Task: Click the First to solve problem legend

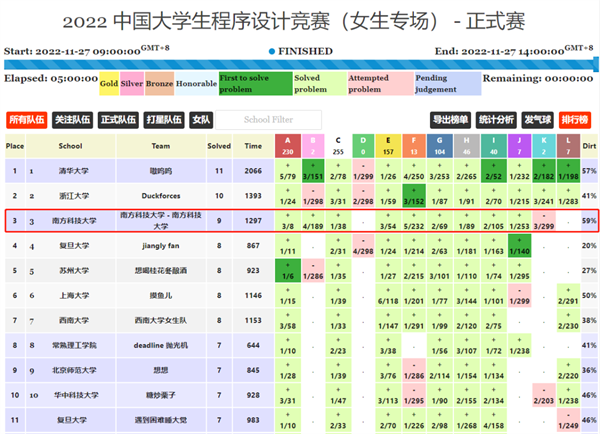Action: [x=255, y=84]
